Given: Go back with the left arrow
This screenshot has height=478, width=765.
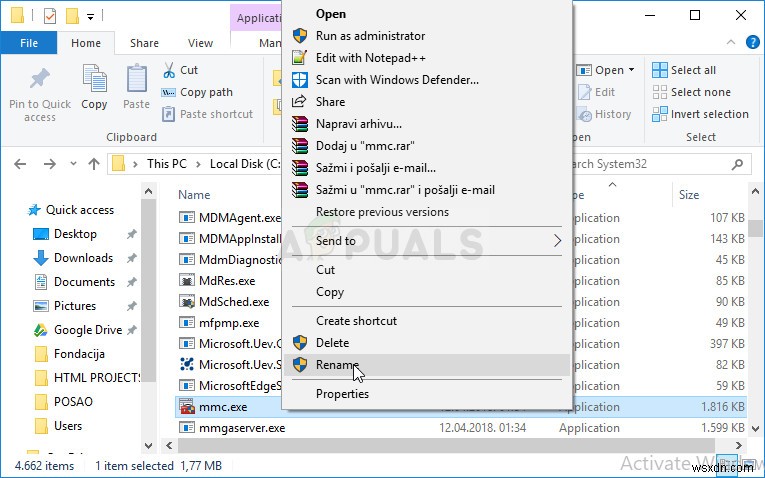Looking at the screenshot, I should click(20, 164).
